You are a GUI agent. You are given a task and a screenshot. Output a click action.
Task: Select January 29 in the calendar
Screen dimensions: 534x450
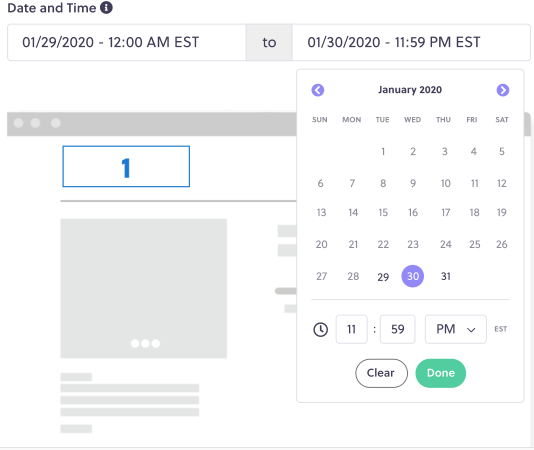[383, 277]
